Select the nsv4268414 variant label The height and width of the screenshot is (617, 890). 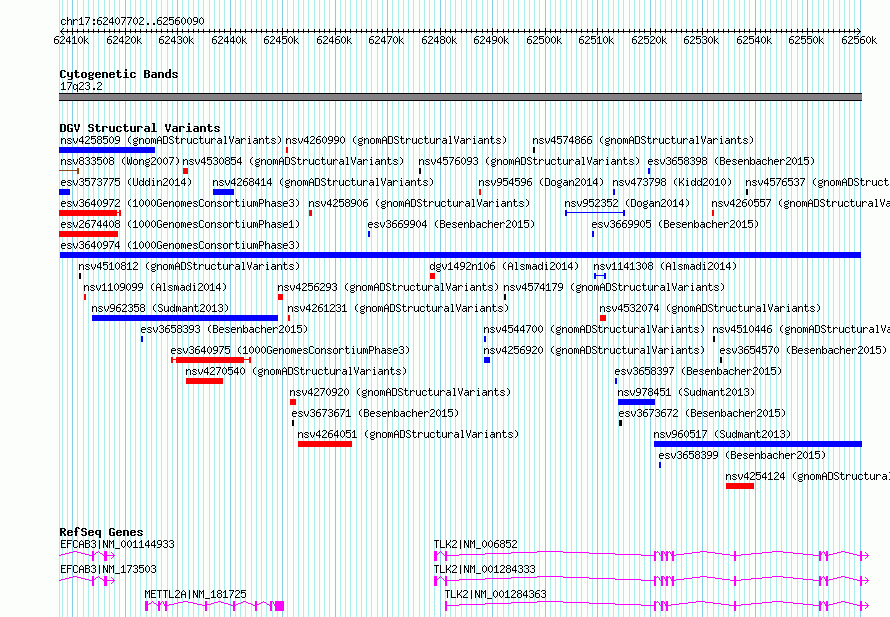coord(323,182)
